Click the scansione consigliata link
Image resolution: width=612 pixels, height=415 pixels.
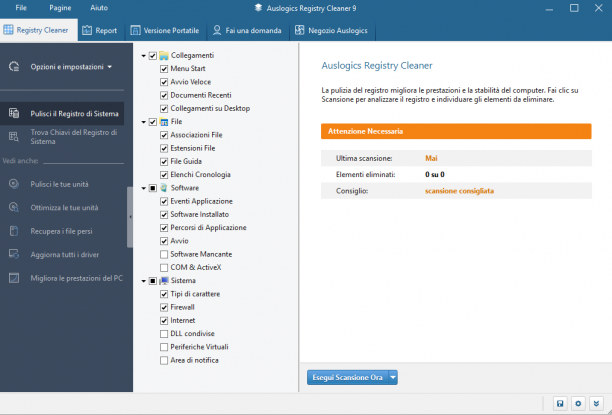click(459, 191)
